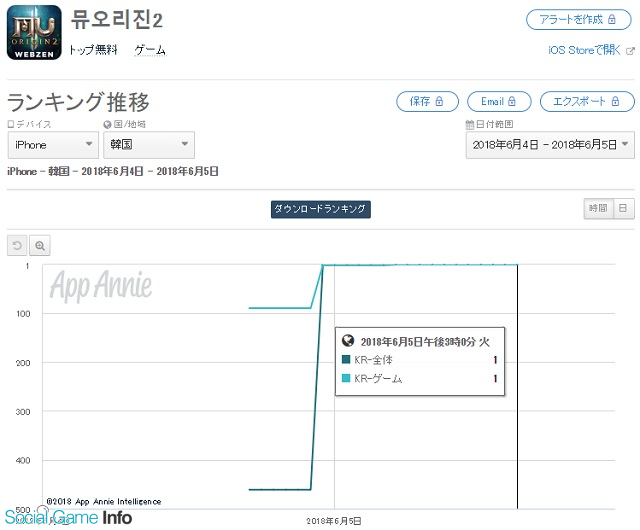
Task: Click the globe icon next to 国/地域
Action: (107, 125)
